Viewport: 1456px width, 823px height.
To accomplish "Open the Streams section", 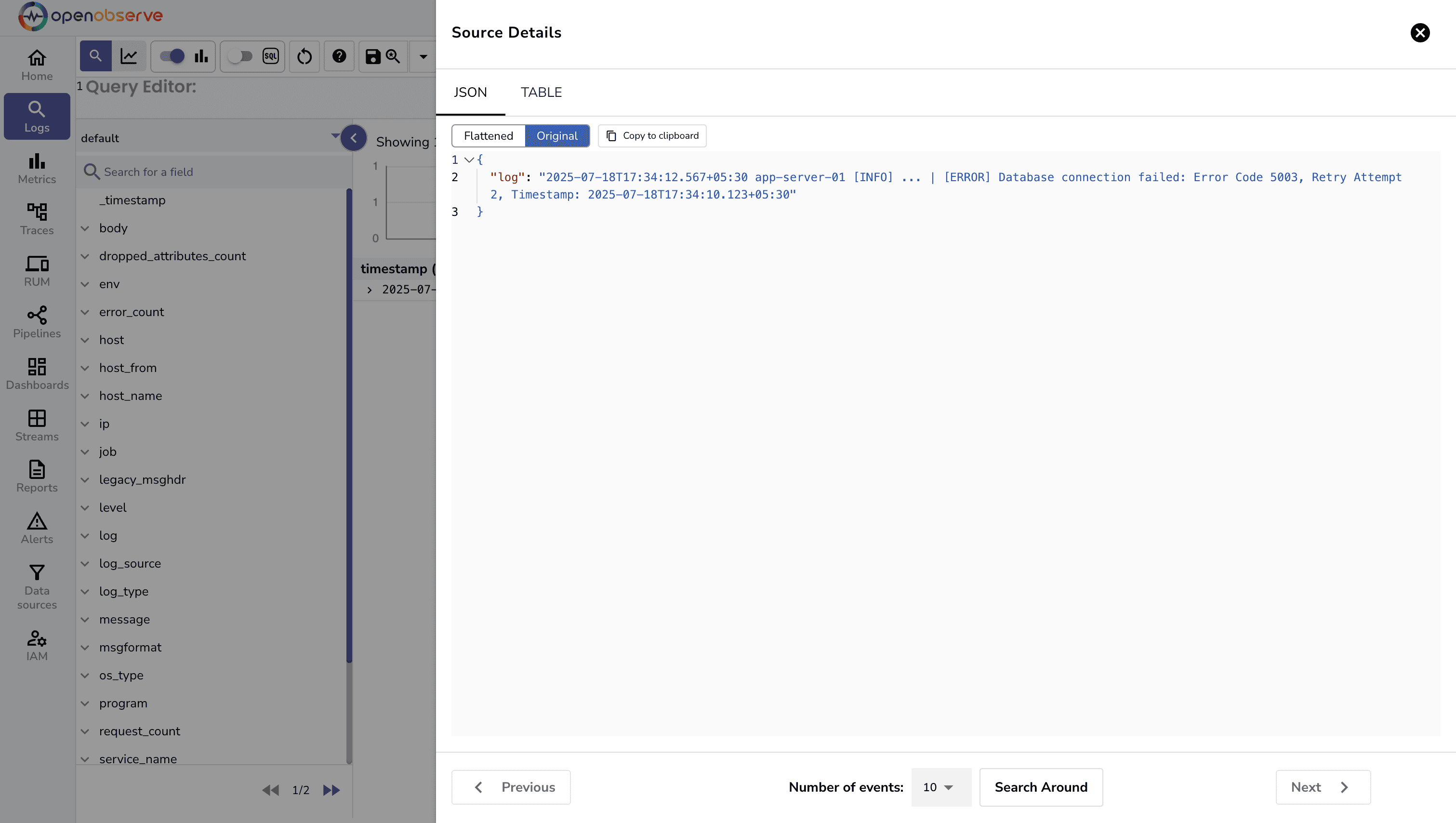I will (x=36, y=425).
